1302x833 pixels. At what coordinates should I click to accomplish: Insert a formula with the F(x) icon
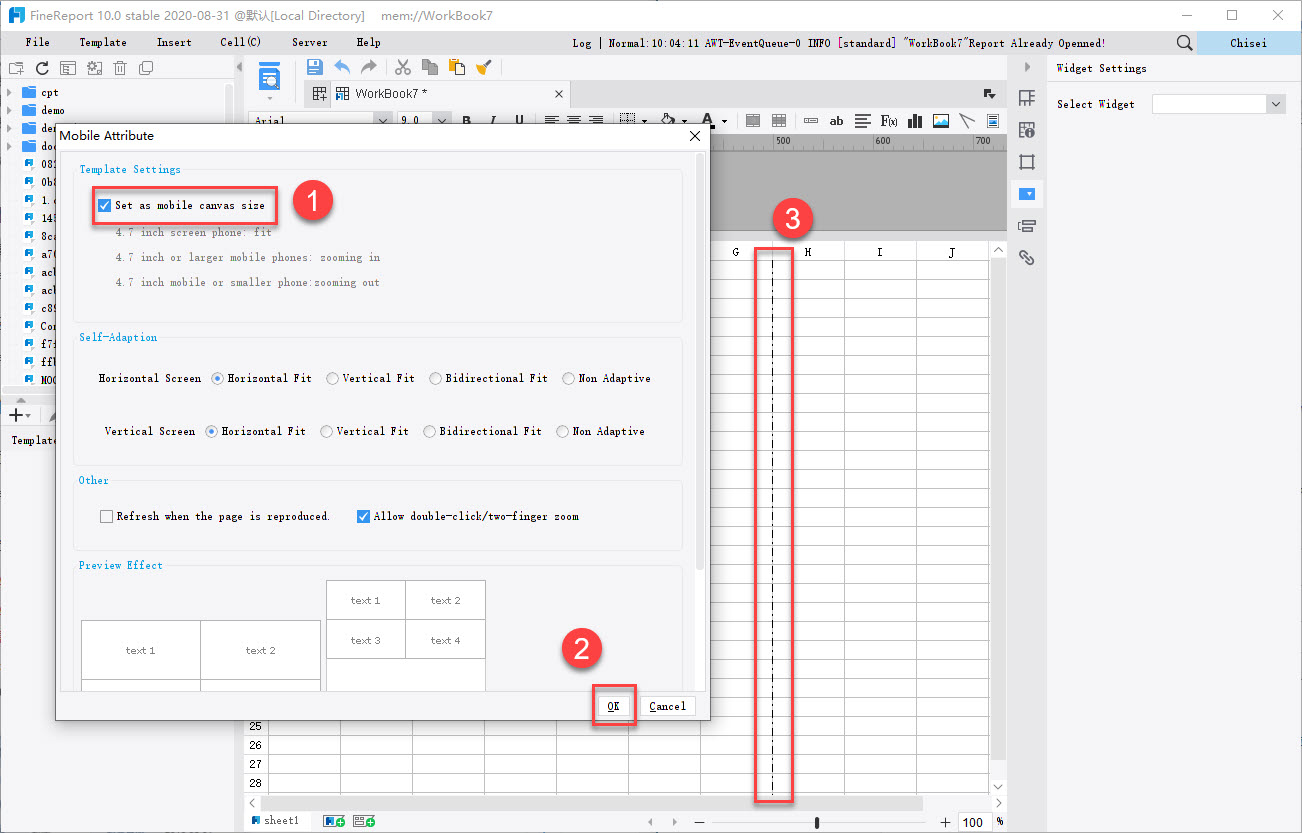[x=888, y=120]
